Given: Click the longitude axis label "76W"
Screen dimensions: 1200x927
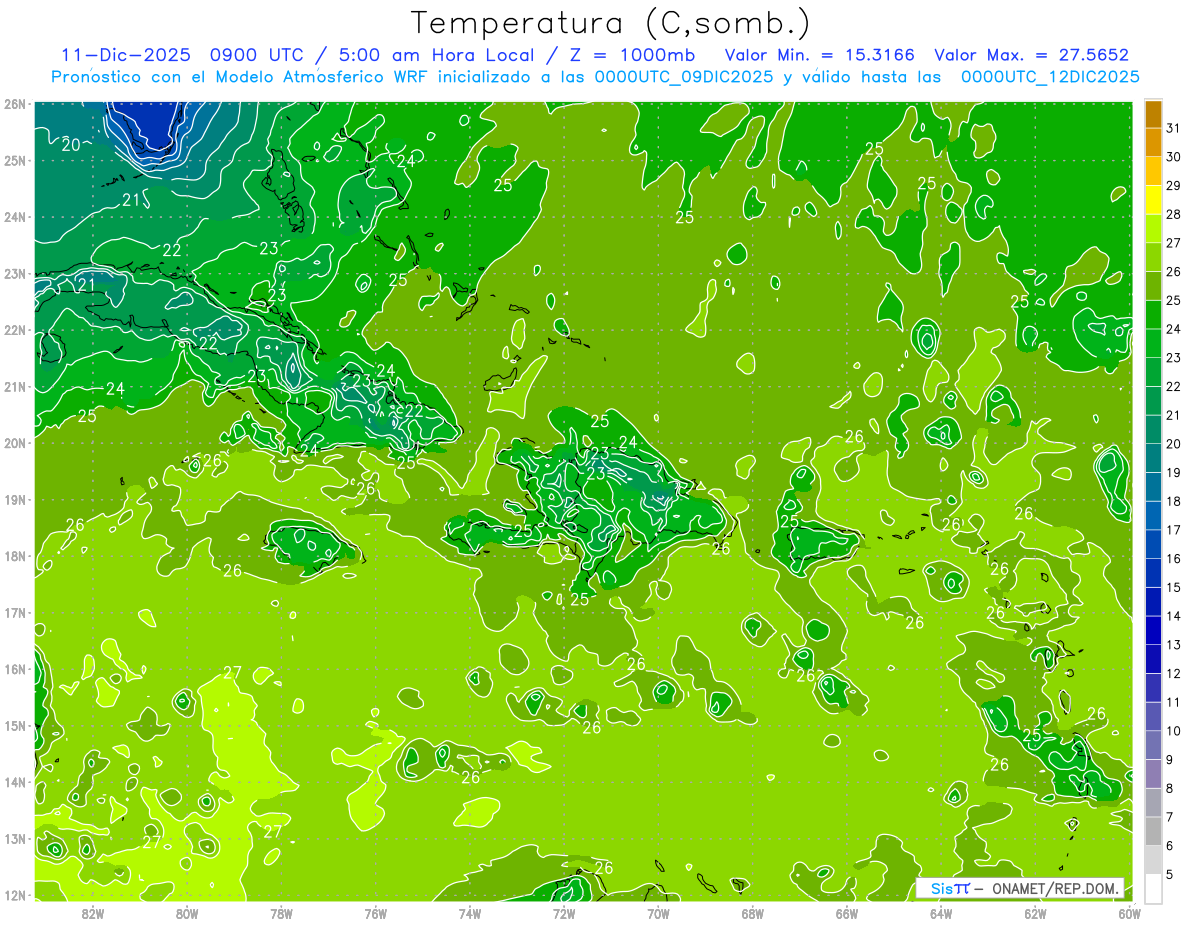Looking at the screenshot, I should coord(376,913).
